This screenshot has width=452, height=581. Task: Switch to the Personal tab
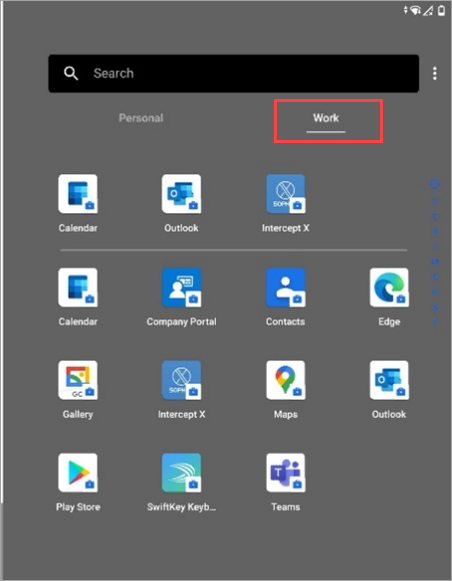[141, 118]
